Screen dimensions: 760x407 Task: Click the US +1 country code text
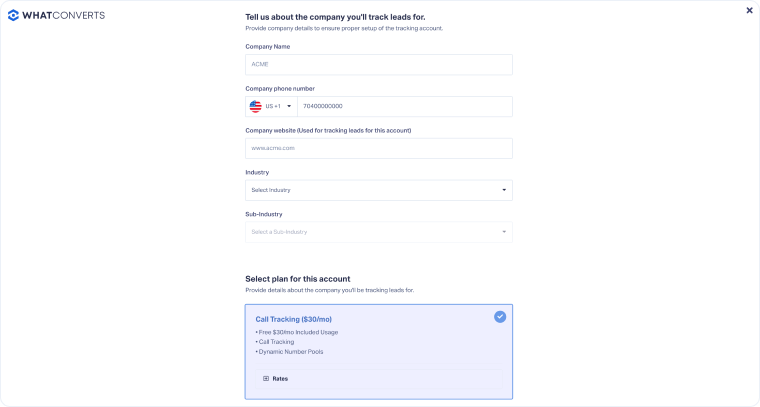[273, 106]
